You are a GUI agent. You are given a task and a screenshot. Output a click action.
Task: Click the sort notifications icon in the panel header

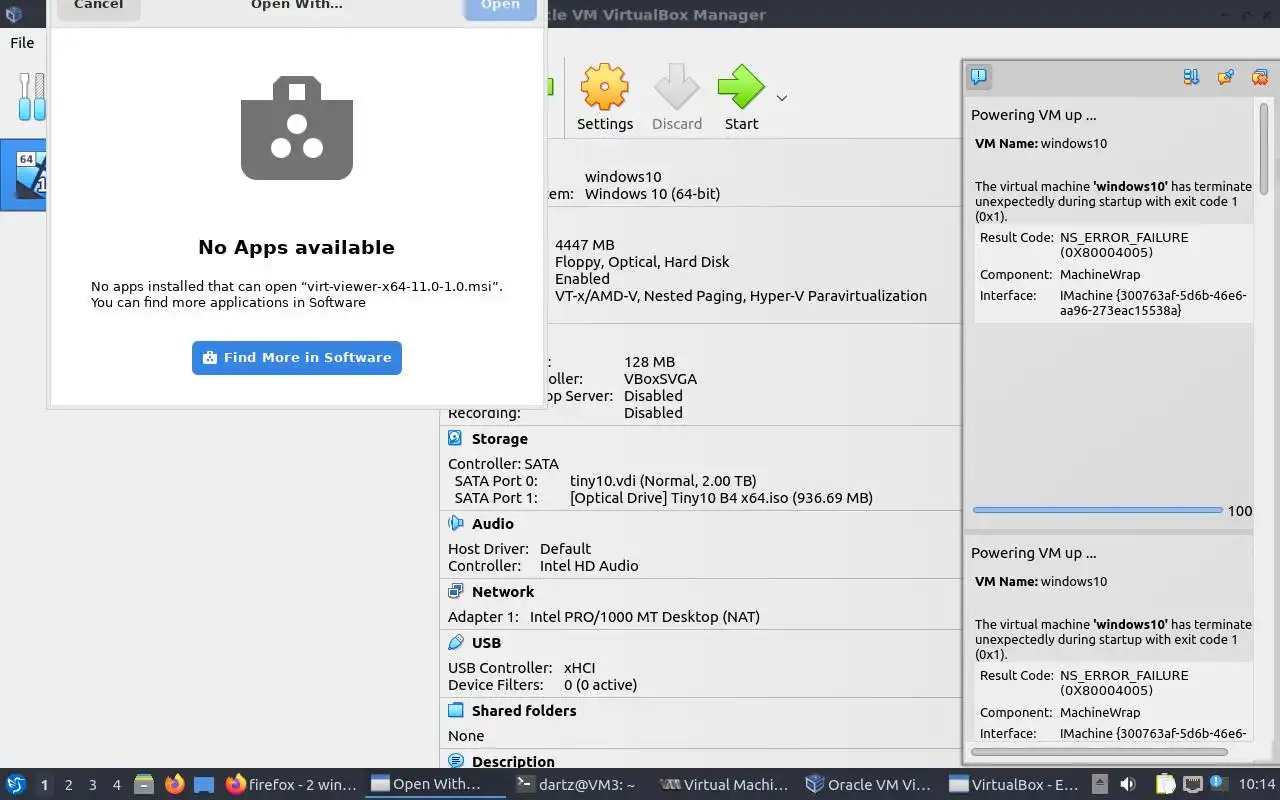coord(1191,76)
